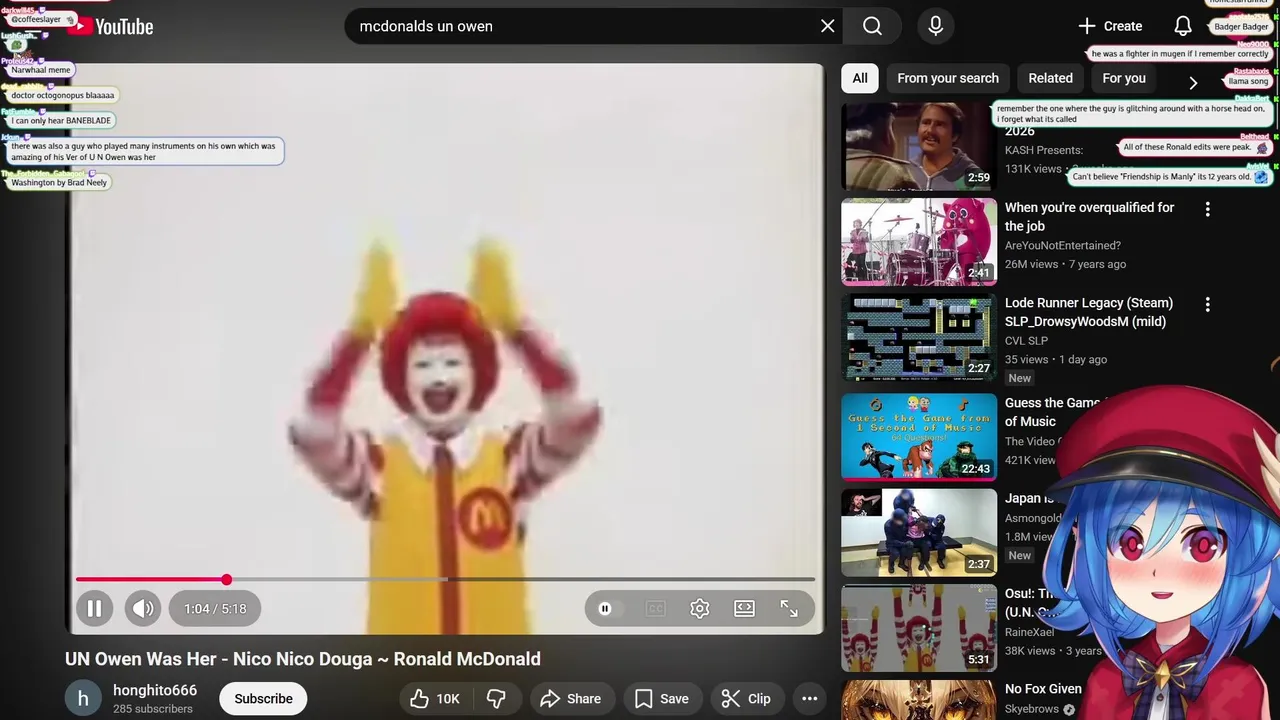Click the '285 subscribers' text
The image size is (1280, 720).
[153, 709]
